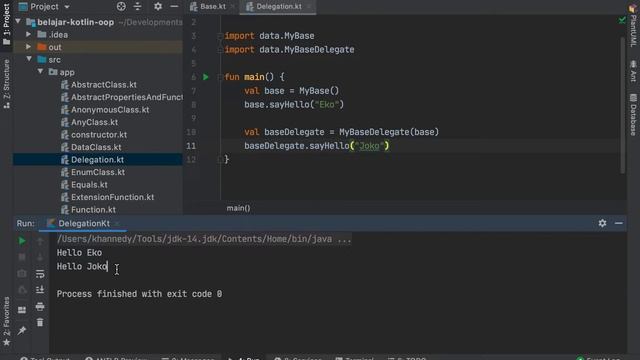Image resolution: width=640 pixels, height=360 pixels.
Task: Collapse the belajar-kotlin-oop root node
Action: [x=18, y=21]
